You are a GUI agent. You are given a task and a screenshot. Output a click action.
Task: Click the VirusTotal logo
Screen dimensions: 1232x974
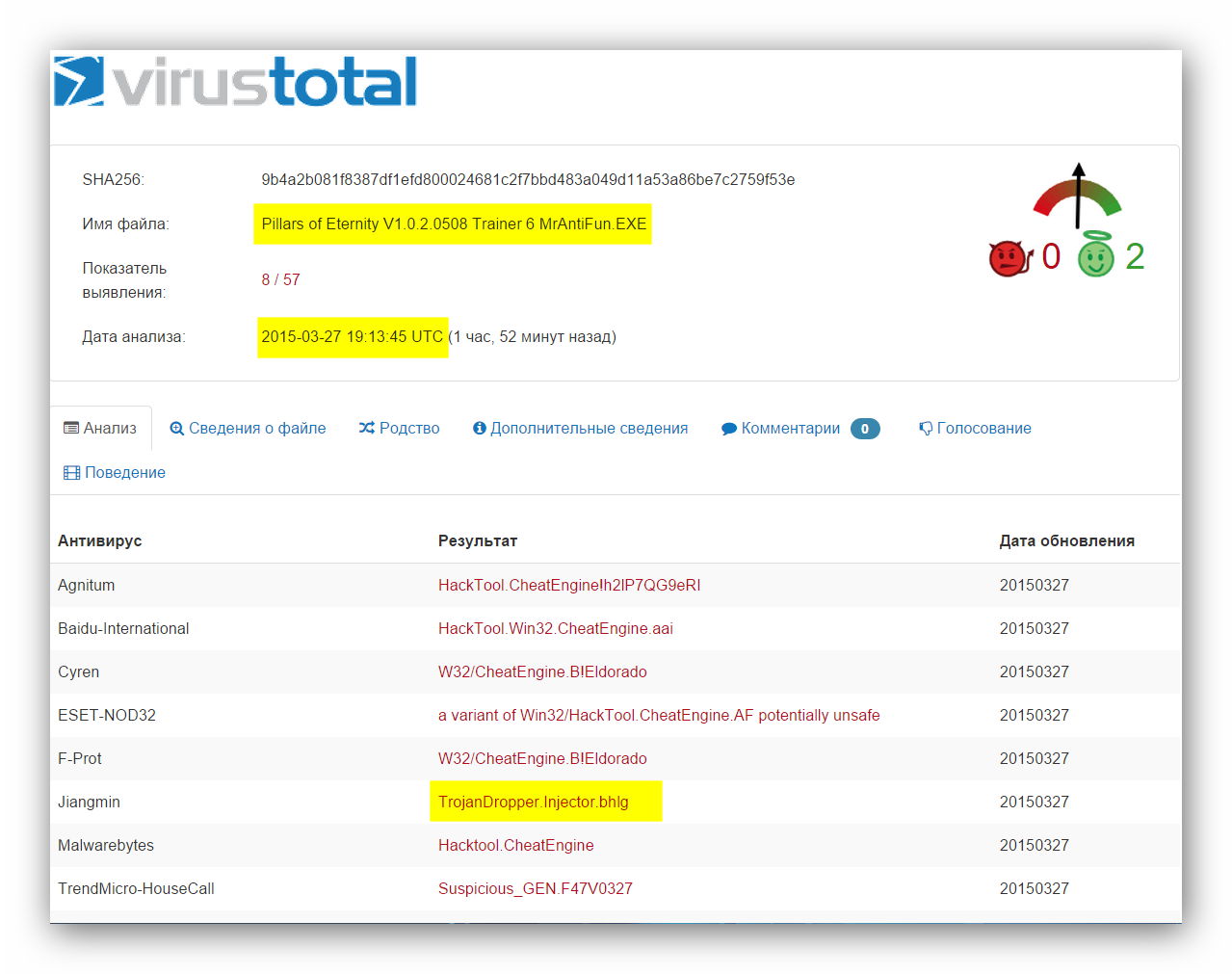coord(235,81)
